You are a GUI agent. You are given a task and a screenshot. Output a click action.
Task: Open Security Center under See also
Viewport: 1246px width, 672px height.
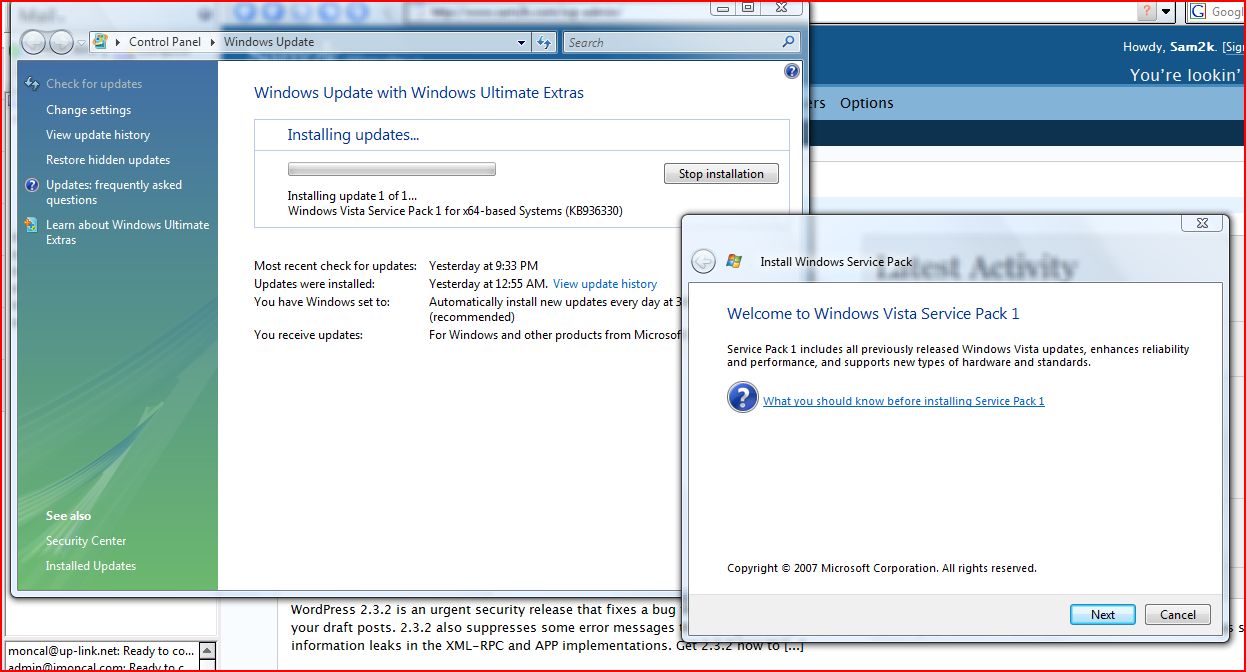[x=86, y=541]
